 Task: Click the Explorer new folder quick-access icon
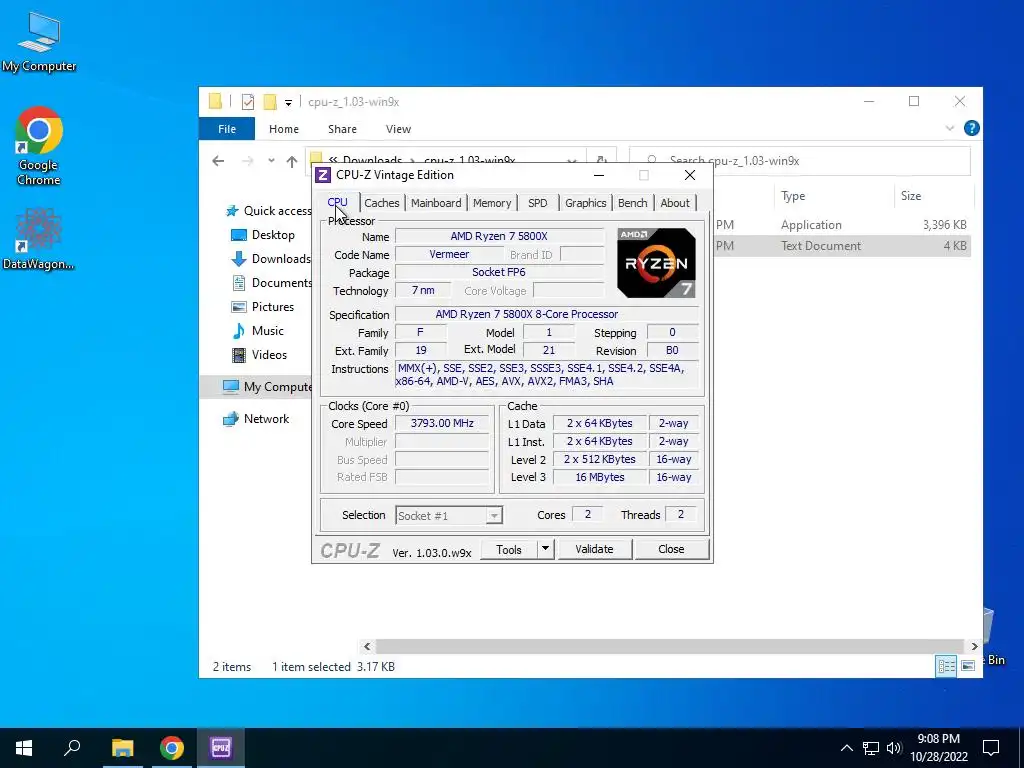pos(269,102)
